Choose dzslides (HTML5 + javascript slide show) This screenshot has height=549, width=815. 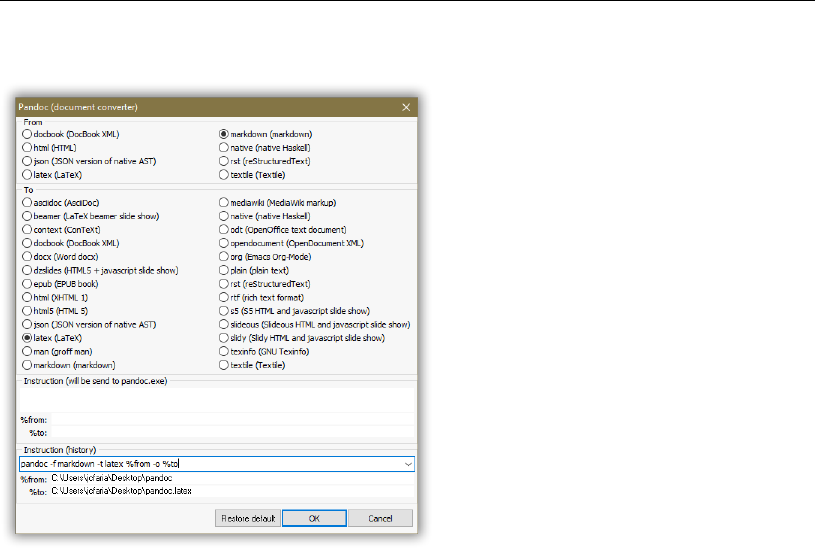[x=100, y=270]
